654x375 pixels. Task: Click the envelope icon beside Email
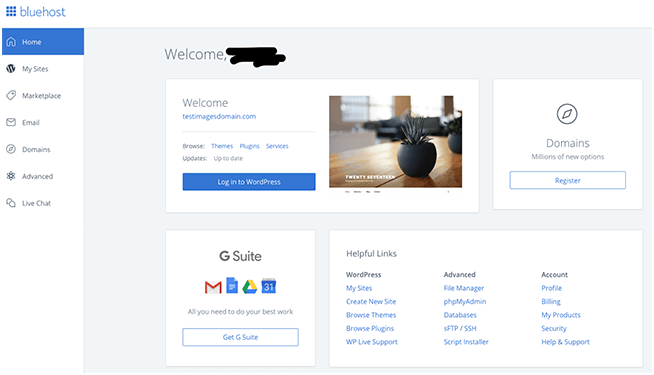pyautogui.click(x=11, y=122)
